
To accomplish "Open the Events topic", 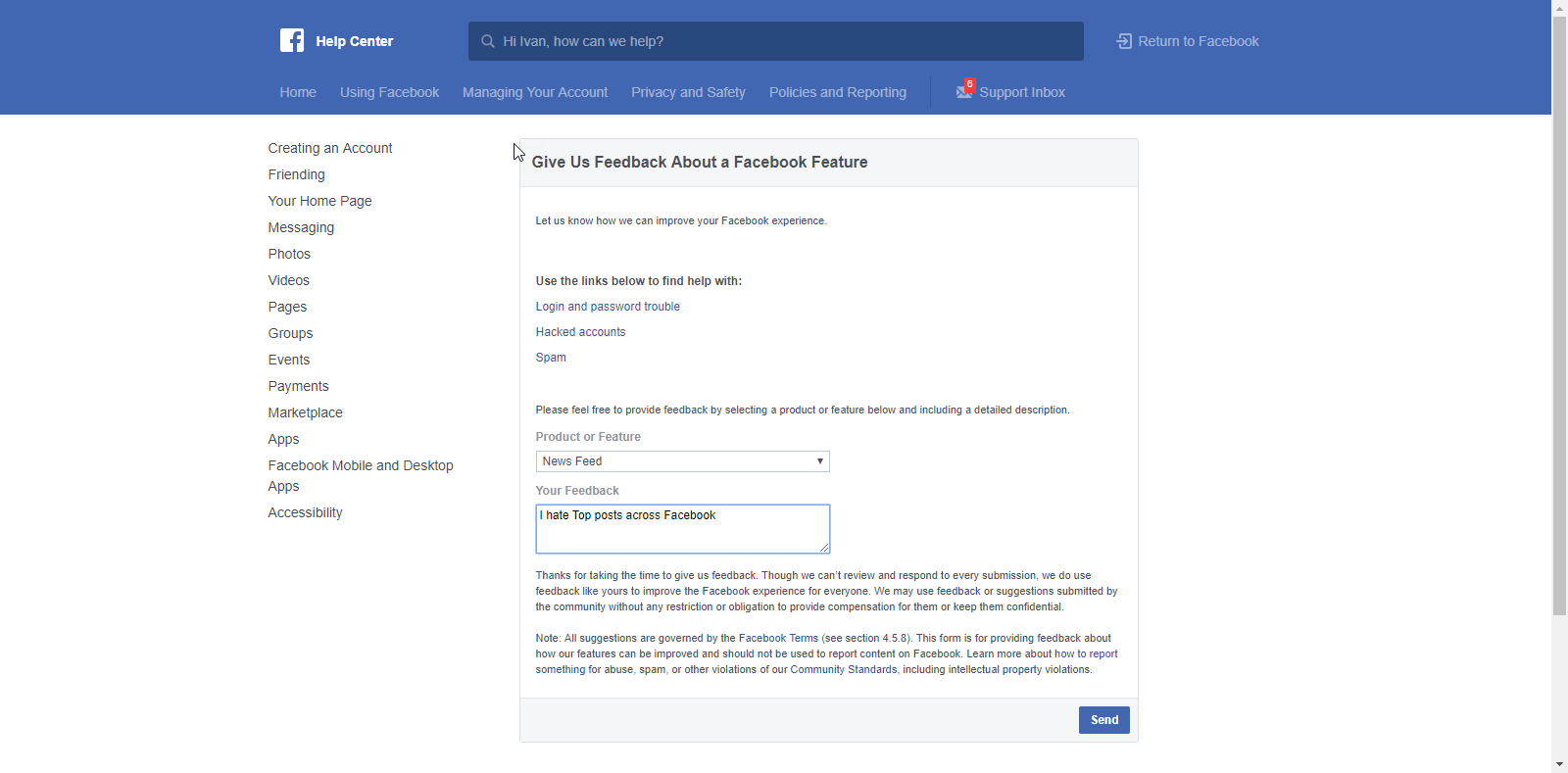I will coord(288,360).
